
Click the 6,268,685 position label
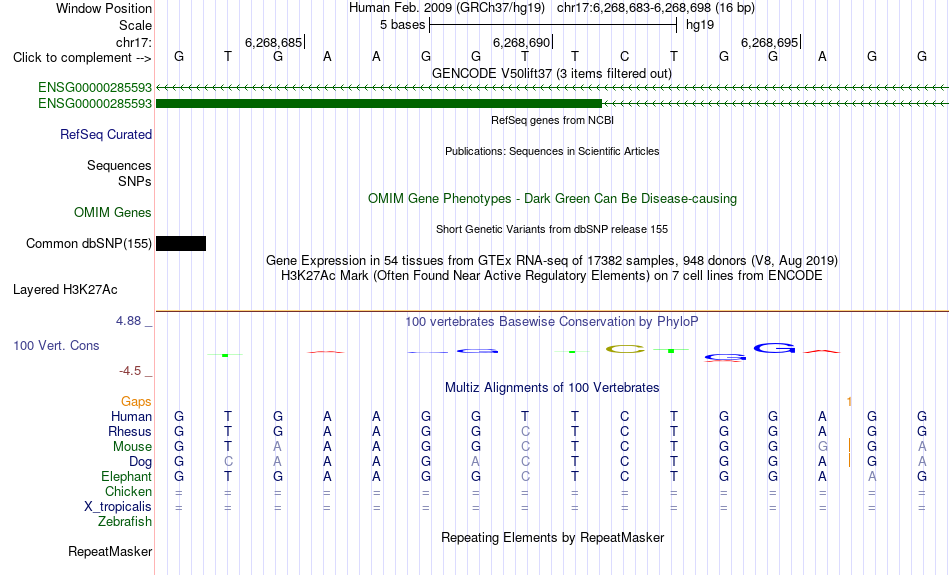(x=273, y=42)
